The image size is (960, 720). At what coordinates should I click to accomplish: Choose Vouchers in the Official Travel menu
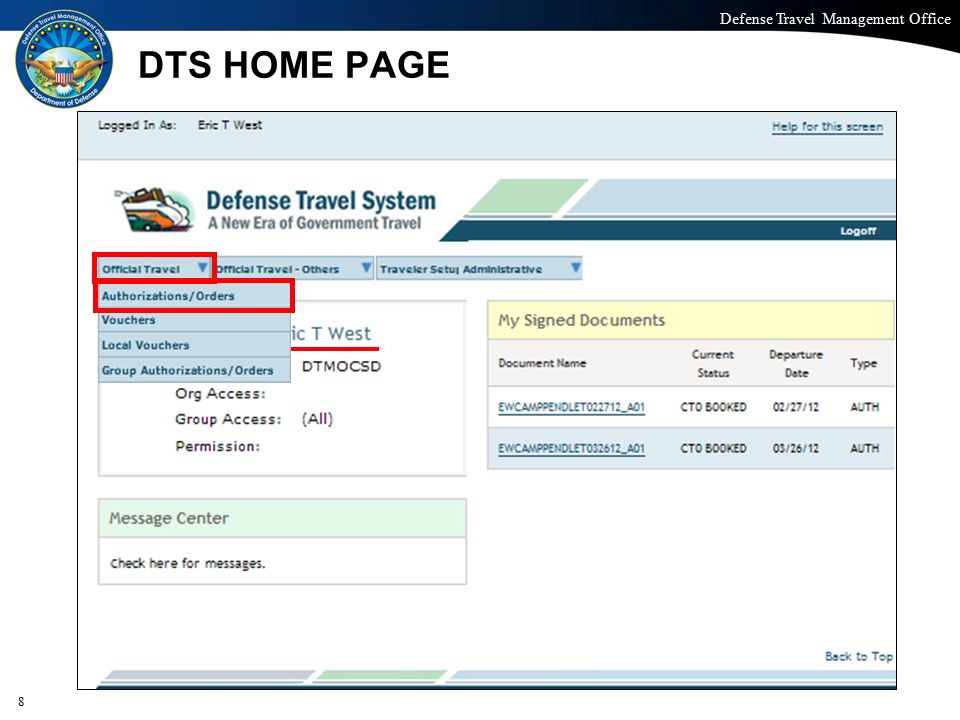[194, 320]
